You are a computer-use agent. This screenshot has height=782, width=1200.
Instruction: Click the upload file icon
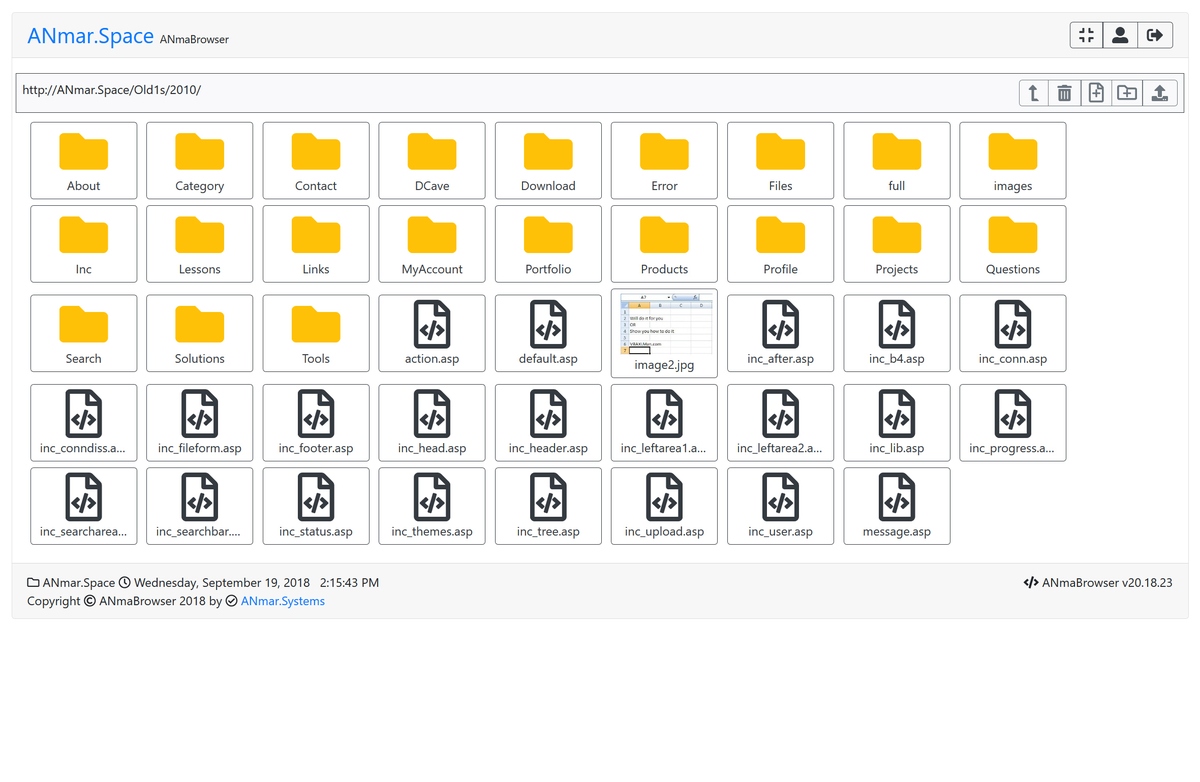(1159, 93)
